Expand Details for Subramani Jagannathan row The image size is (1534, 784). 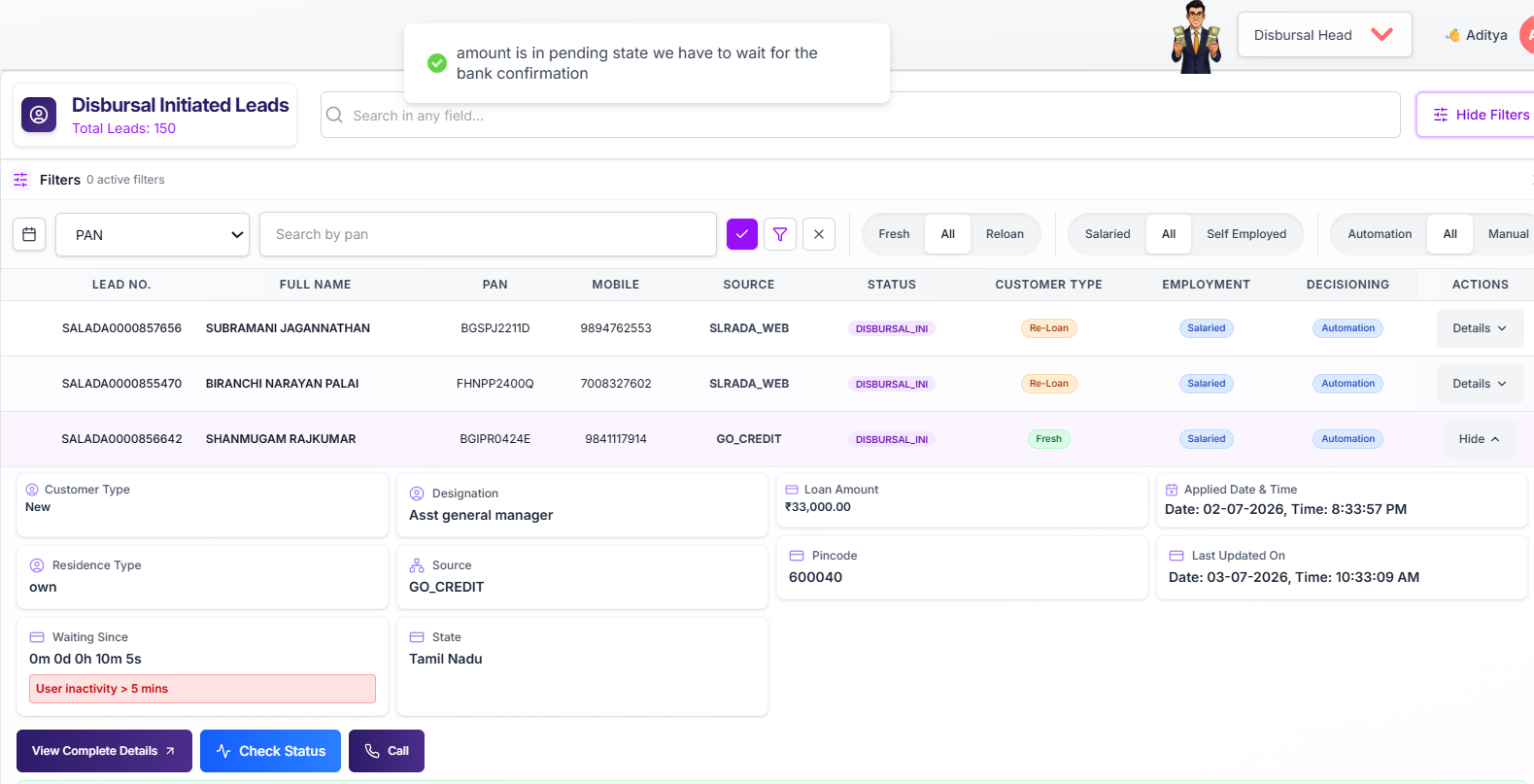[x=1480, y=328]
